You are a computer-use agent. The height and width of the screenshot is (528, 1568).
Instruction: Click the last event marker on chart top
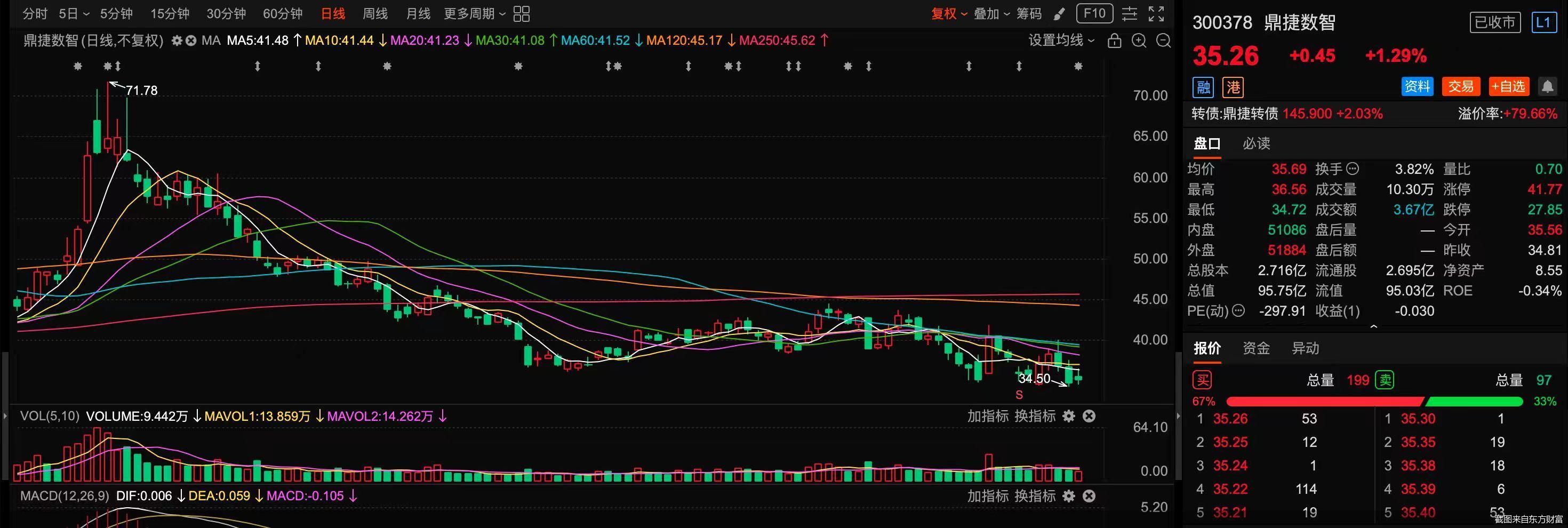(1078, 66)
